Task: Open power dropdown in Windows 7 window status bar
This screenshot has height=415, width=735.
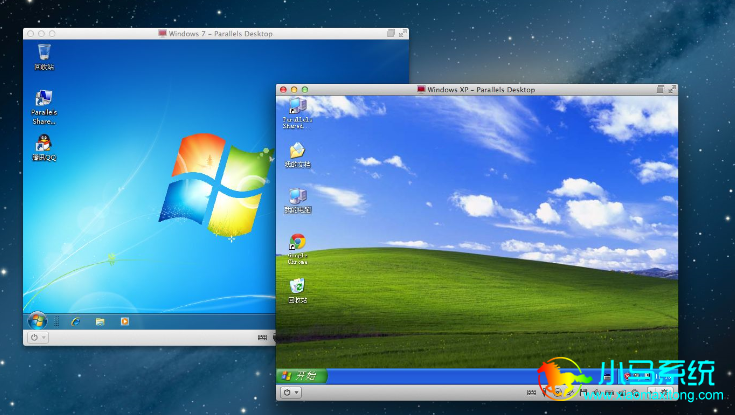Action: (x=37, y=337)
